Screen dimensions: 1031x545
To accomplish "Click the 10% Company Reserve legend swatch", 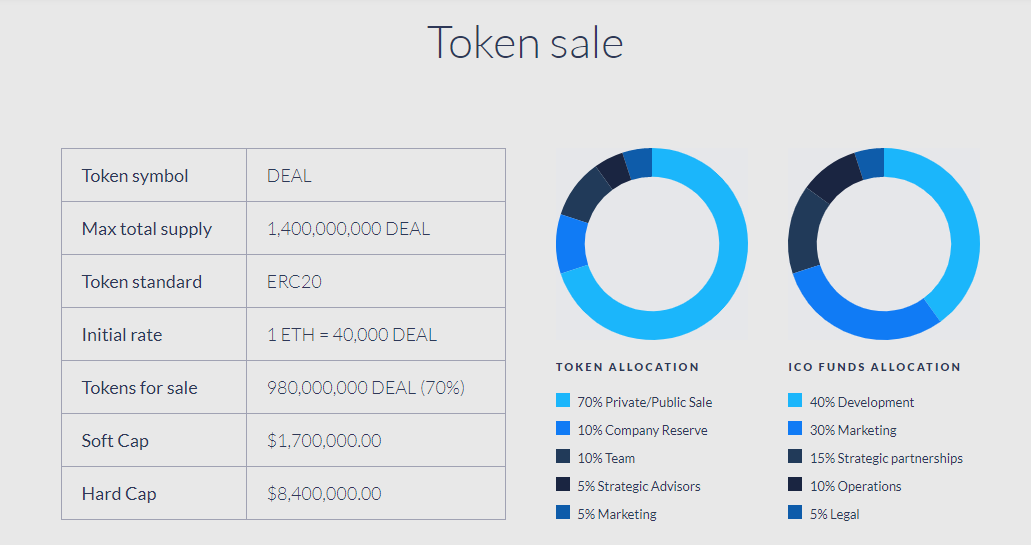I will (563, 429).
